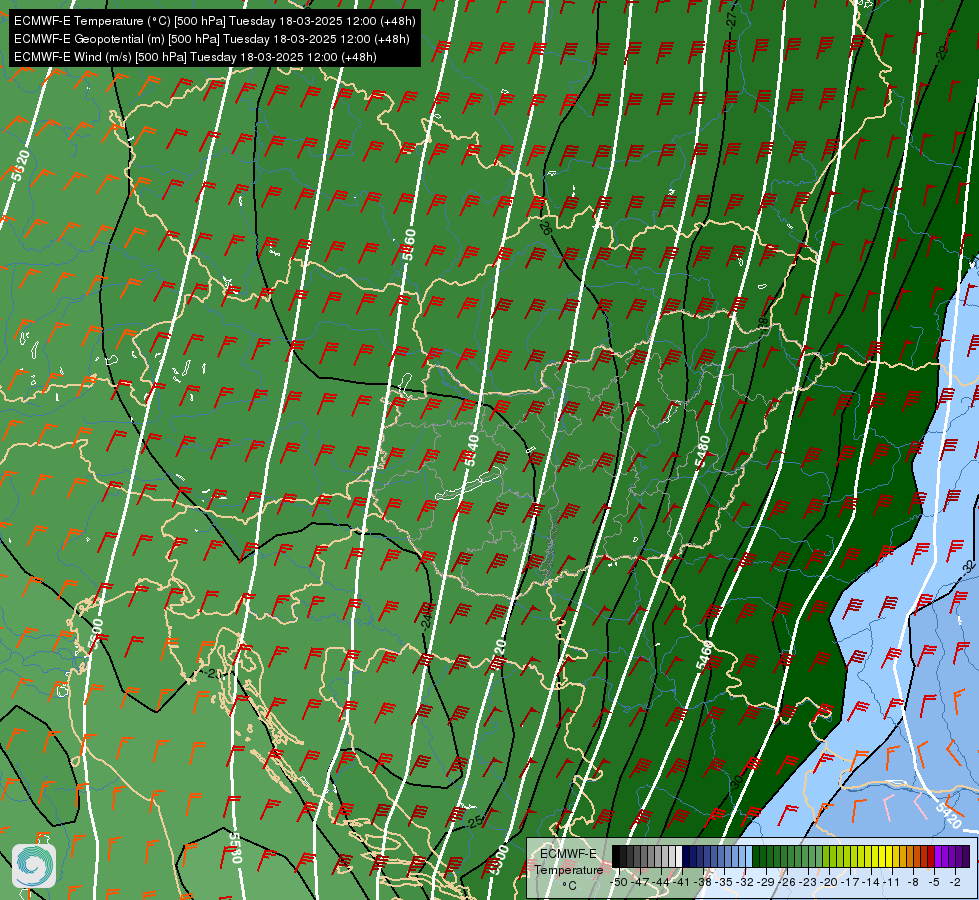Click the -38 tick label in the legend
This screenshot has width=979, height=900.
click(x=702, y=883)
